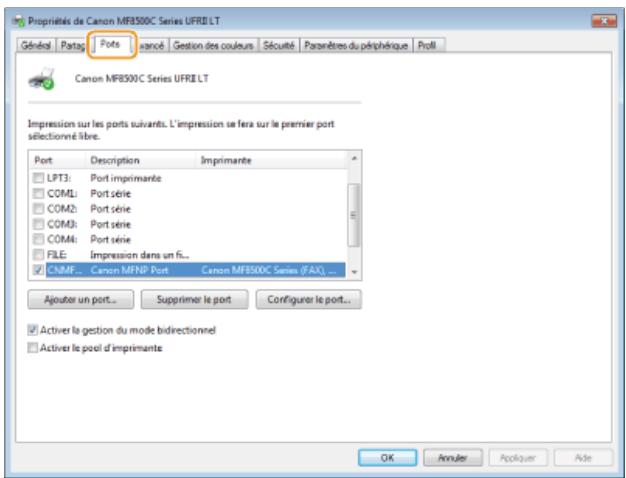This screenshot has width=626, height=478.
Task: Open the Profil tab
Action: coord(429,46)
